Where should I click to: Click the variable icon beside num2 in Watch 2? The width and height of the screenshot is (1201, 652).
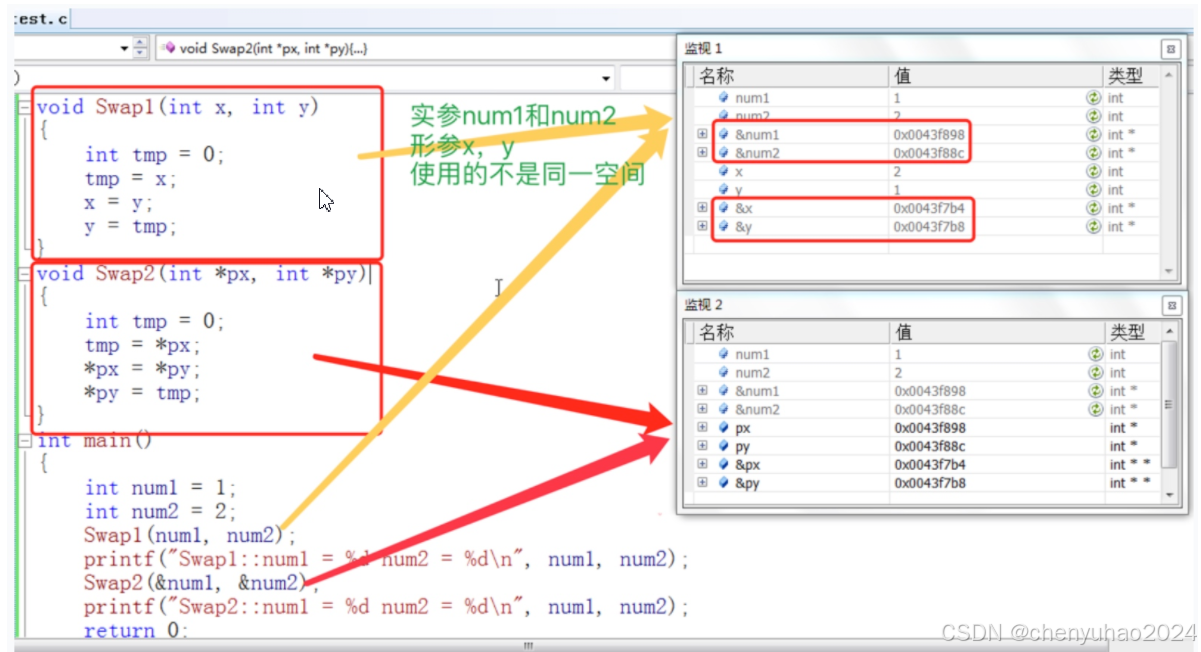click(724, 372)
